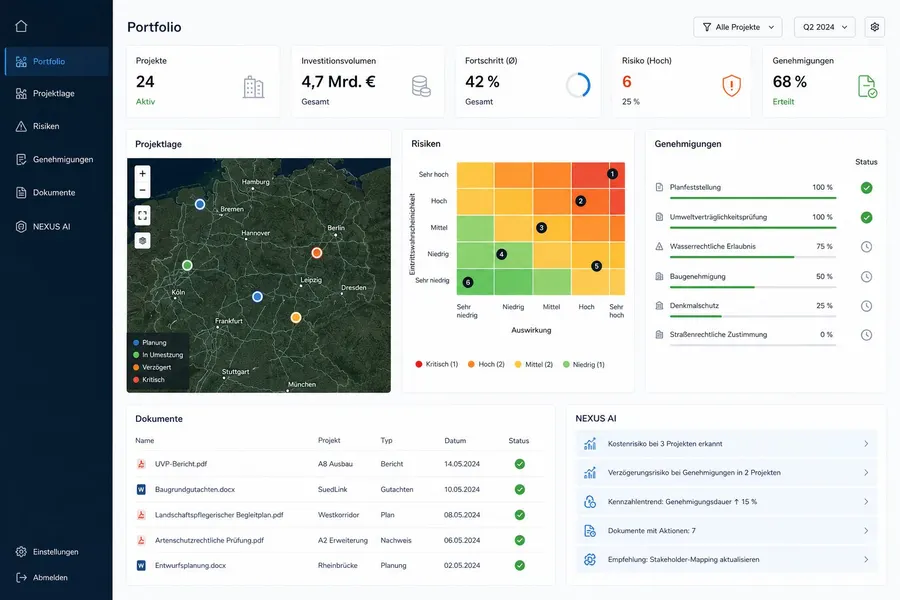The width and height of the screenshot is (900, 600).
Task: Open the home icon in sidebar
Action: (x=21, y=26)
